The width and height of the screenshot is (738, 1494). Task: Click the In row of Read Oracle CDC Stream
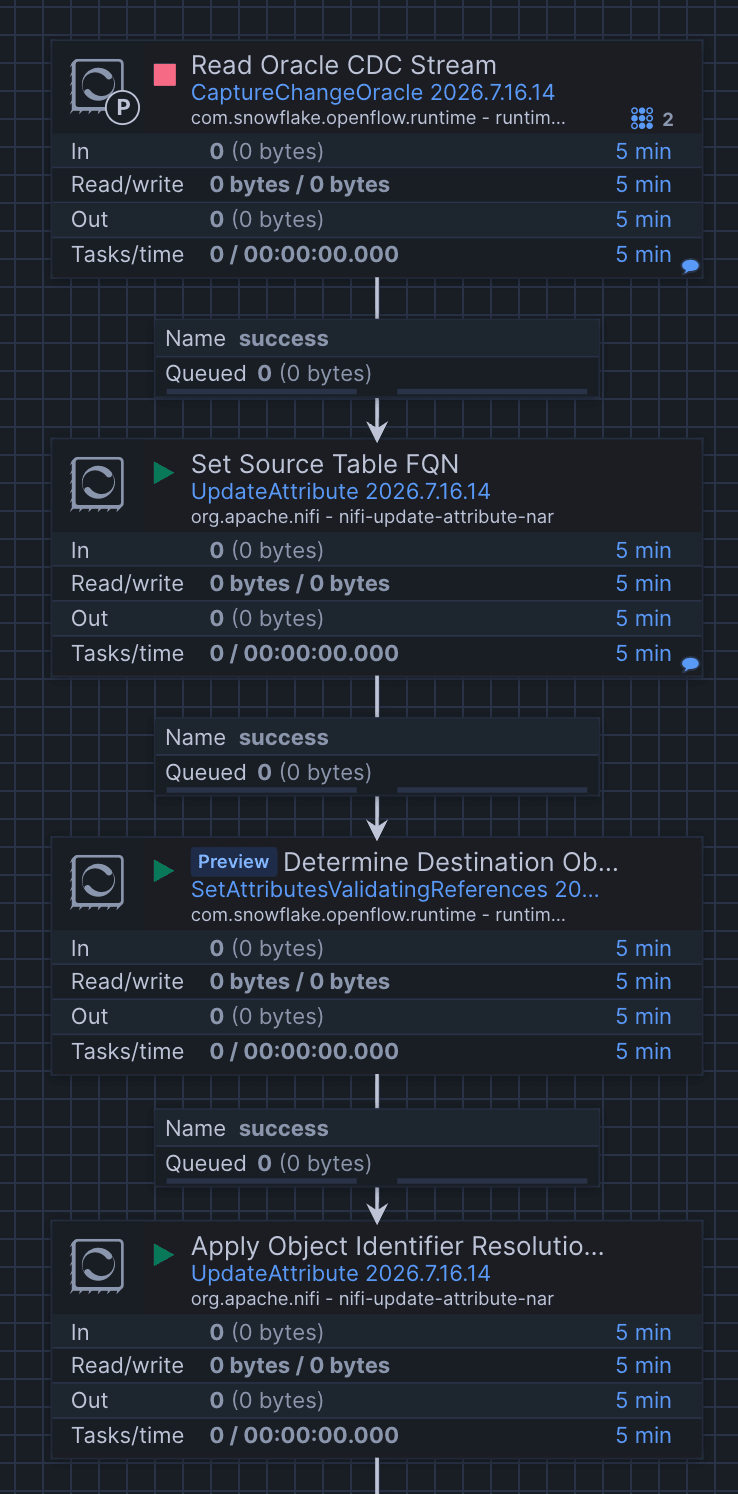click(x=377, y=151)
